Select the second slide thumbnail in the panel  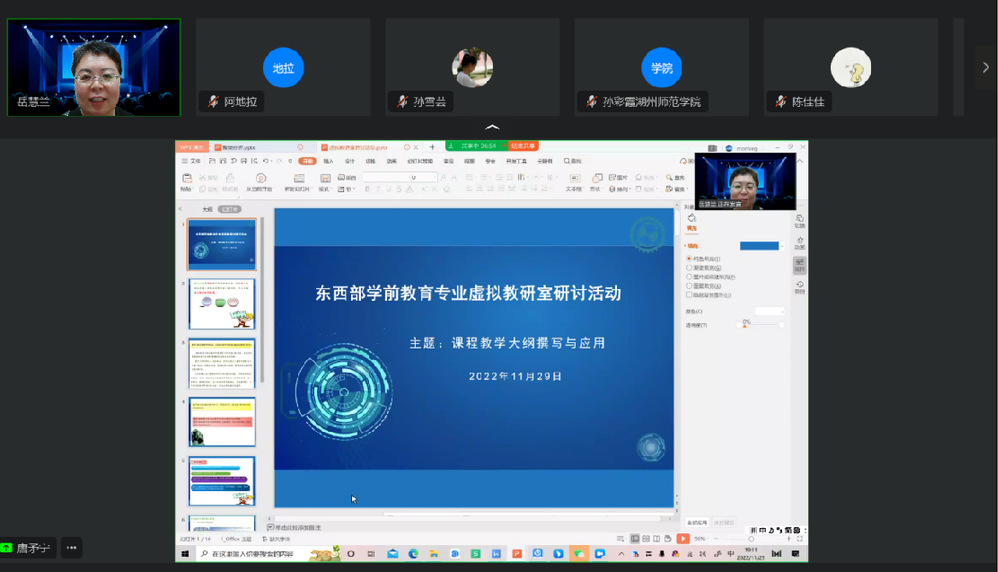tap(222, 304)
